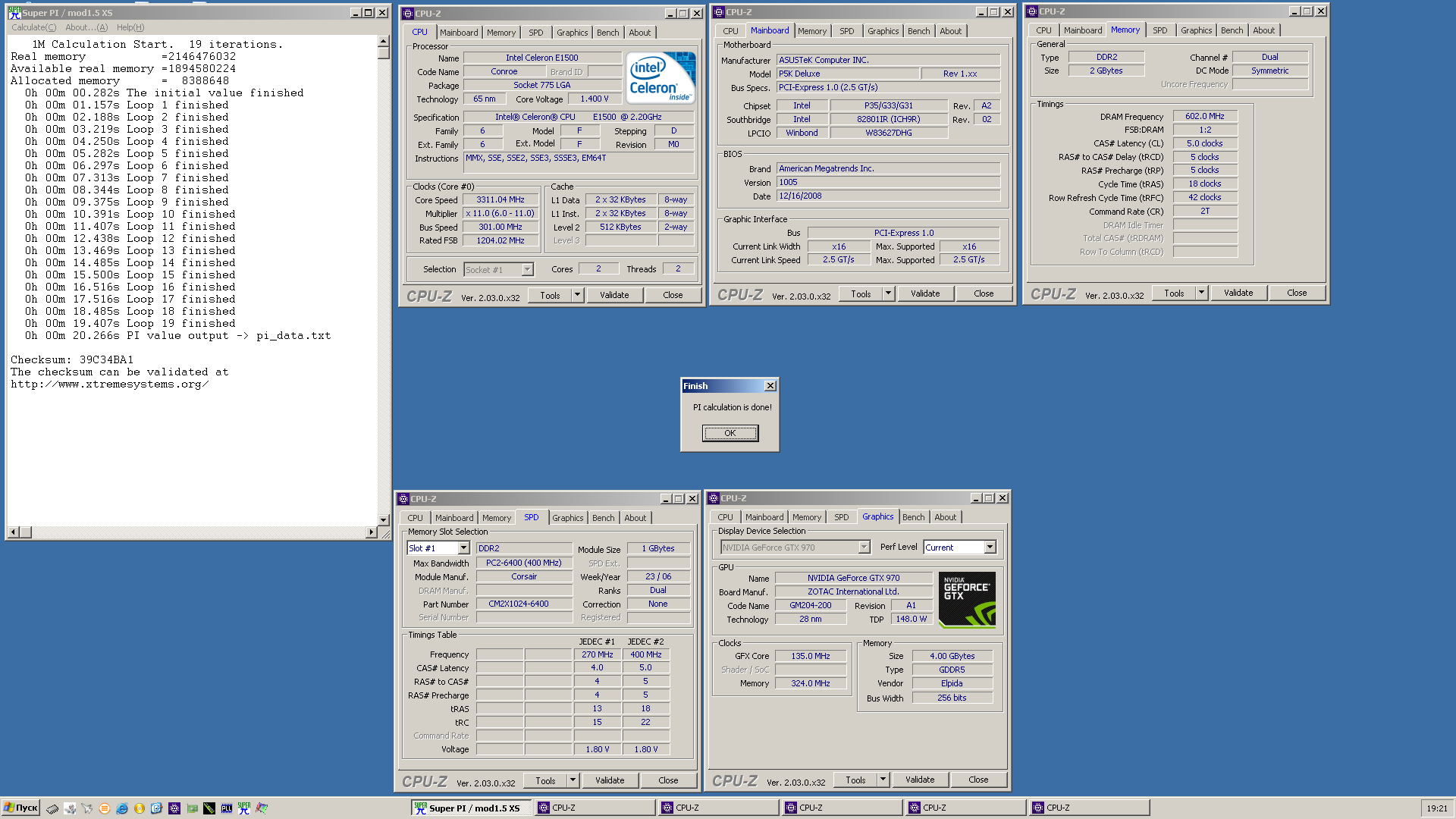Launch Internet Explorer from quick launch
Image resolution: width=1456 pixels, height=819 pixels.
(x=122, y=808)
